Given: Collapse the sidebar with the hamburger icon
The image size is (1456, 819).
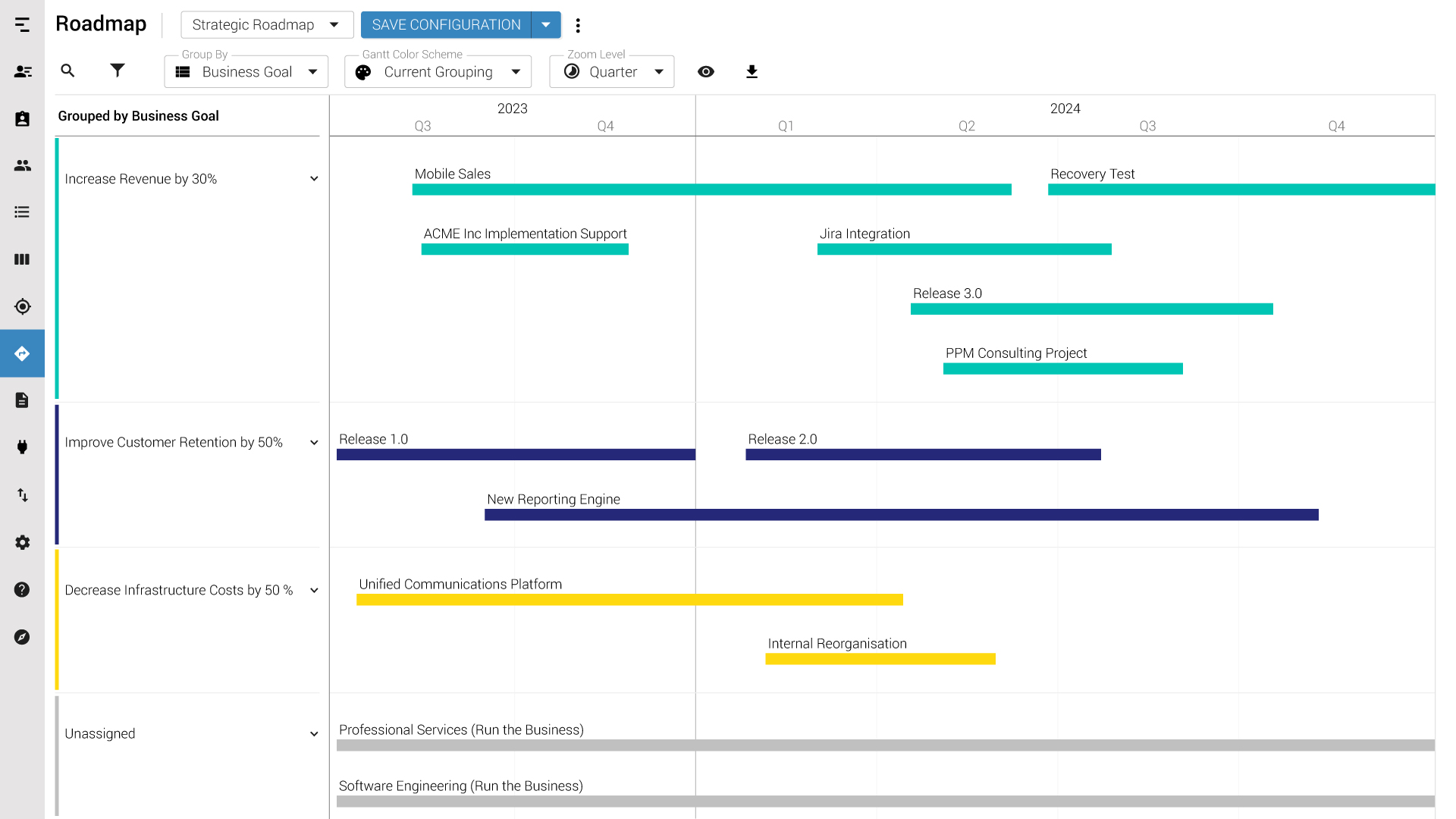Looking at the screenshot, I should point(22,24).
